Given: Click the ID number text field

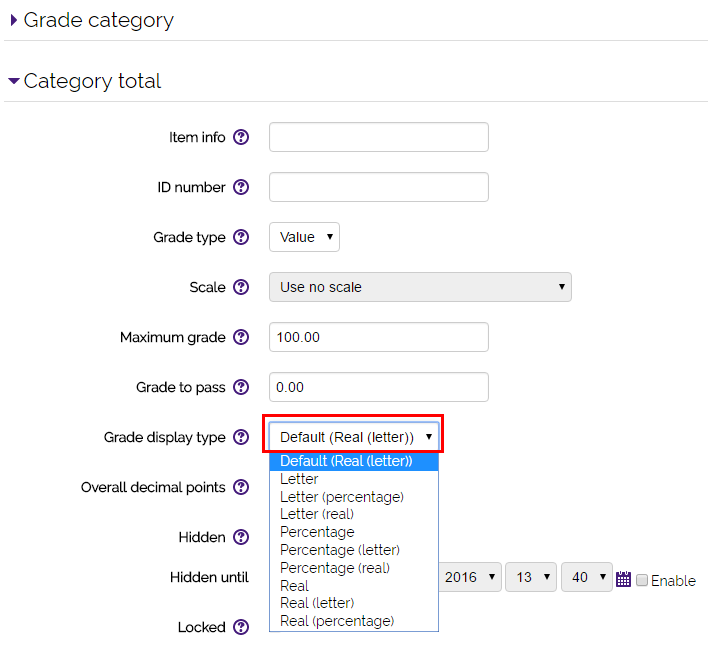Looking at the screenshot, I should click(379, 187).
